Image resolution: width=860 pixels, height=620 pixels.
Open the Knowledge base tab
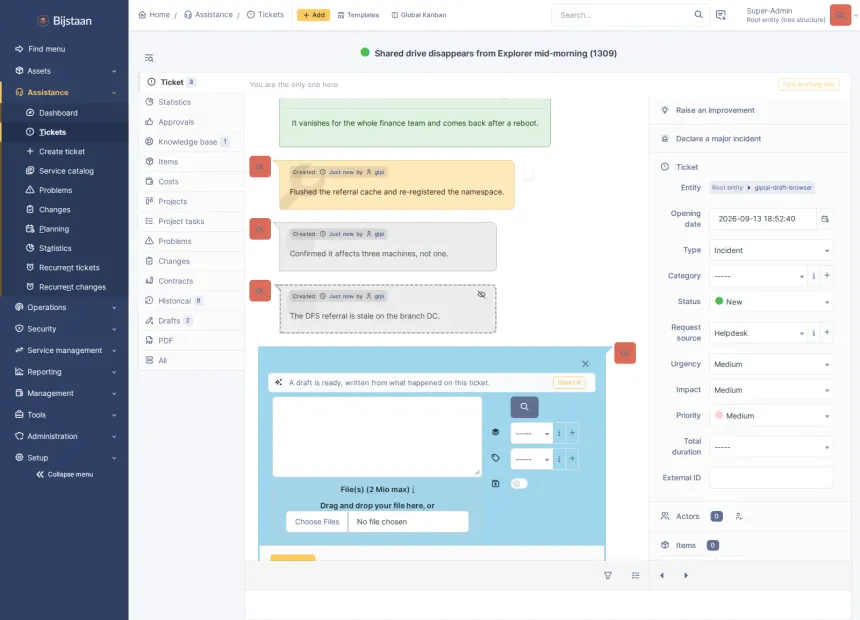(x=191, y=142)
